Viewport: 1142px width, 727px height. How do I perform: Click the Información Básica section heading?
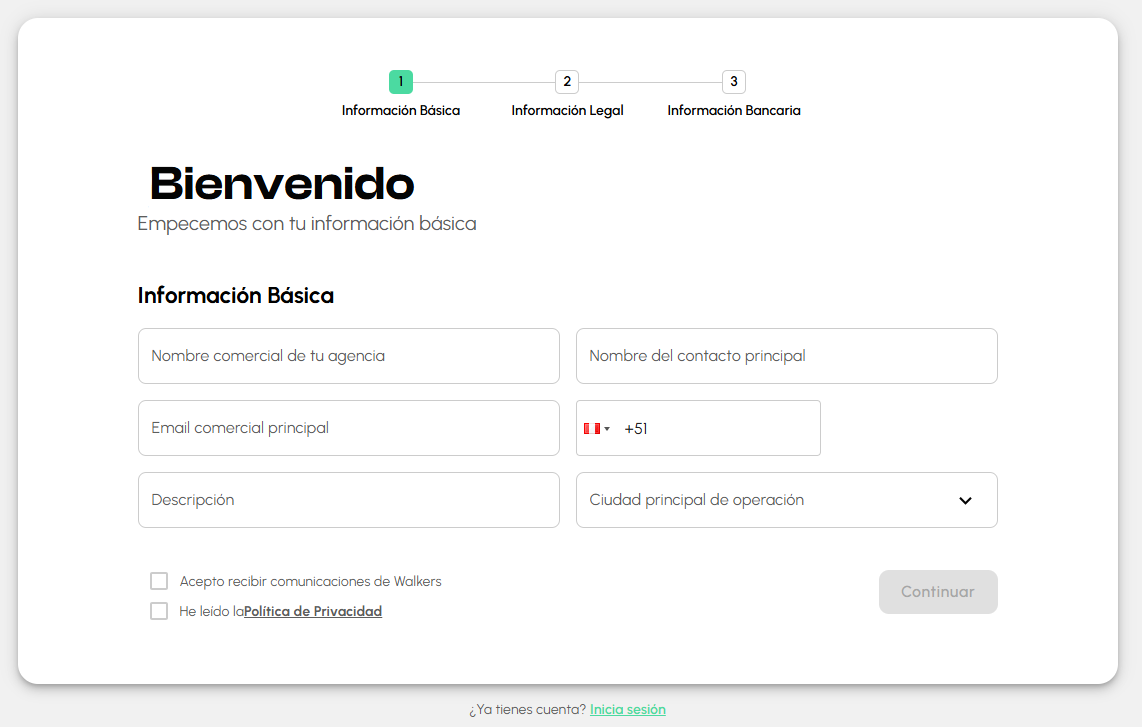235,295
